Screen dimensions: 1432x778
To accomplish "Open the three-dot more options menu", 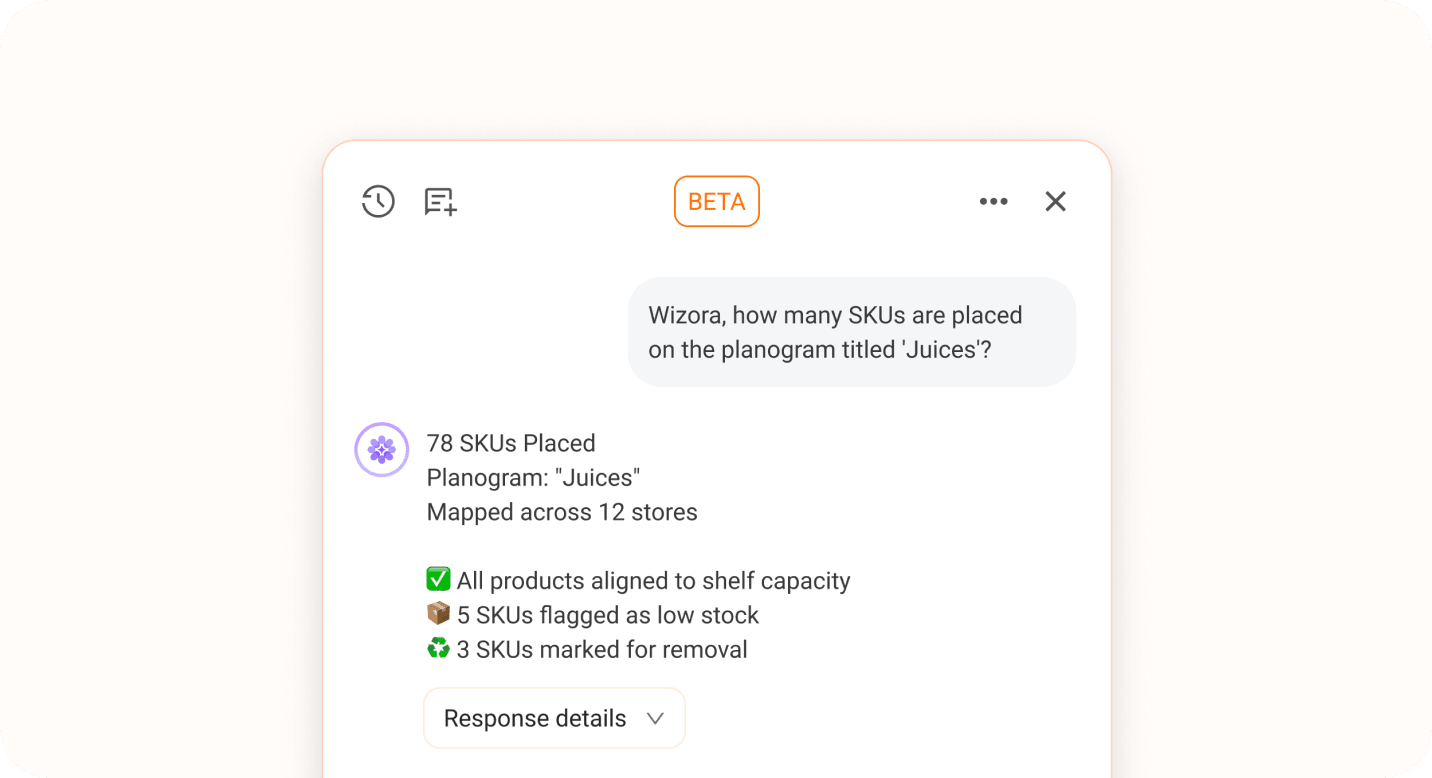I will pyautogui.click(x=993, y=202).
